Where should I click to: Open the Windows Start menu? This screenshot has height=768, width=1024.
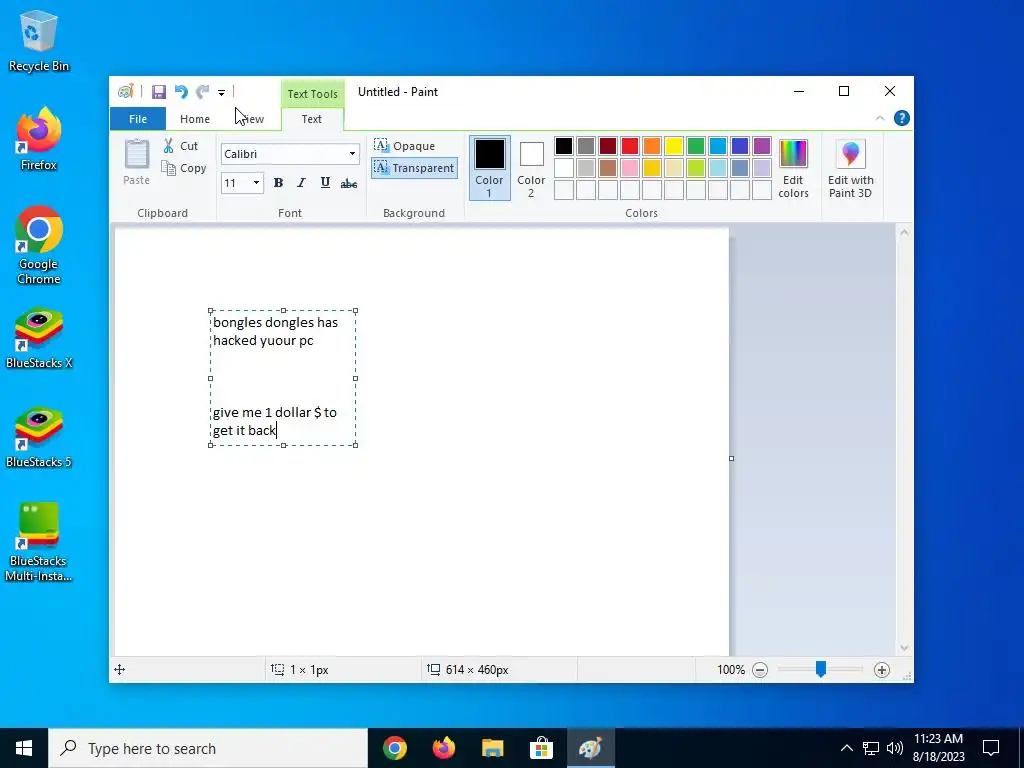pos(24,748)
